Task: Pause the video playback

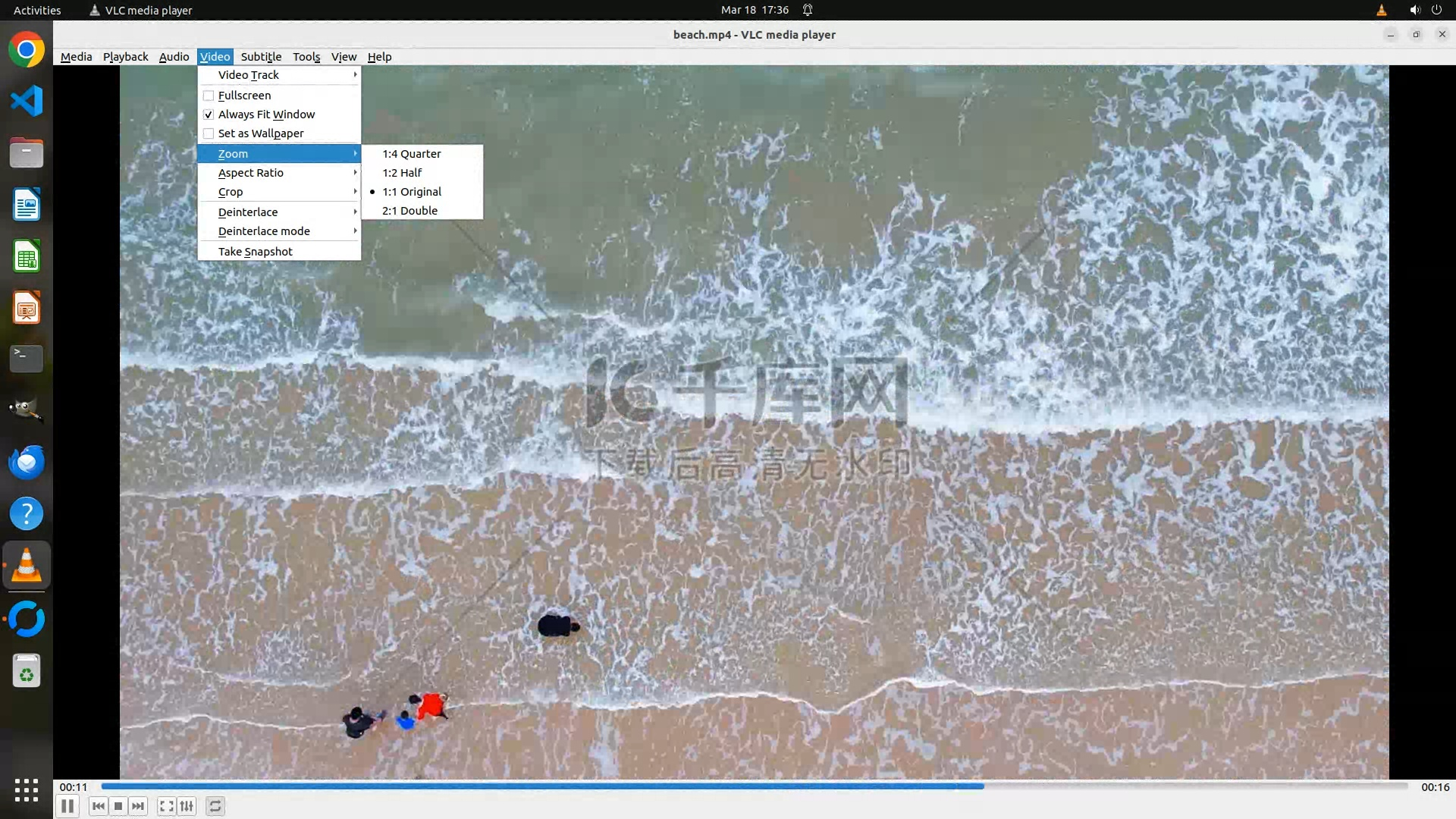Action: [67, 806]
